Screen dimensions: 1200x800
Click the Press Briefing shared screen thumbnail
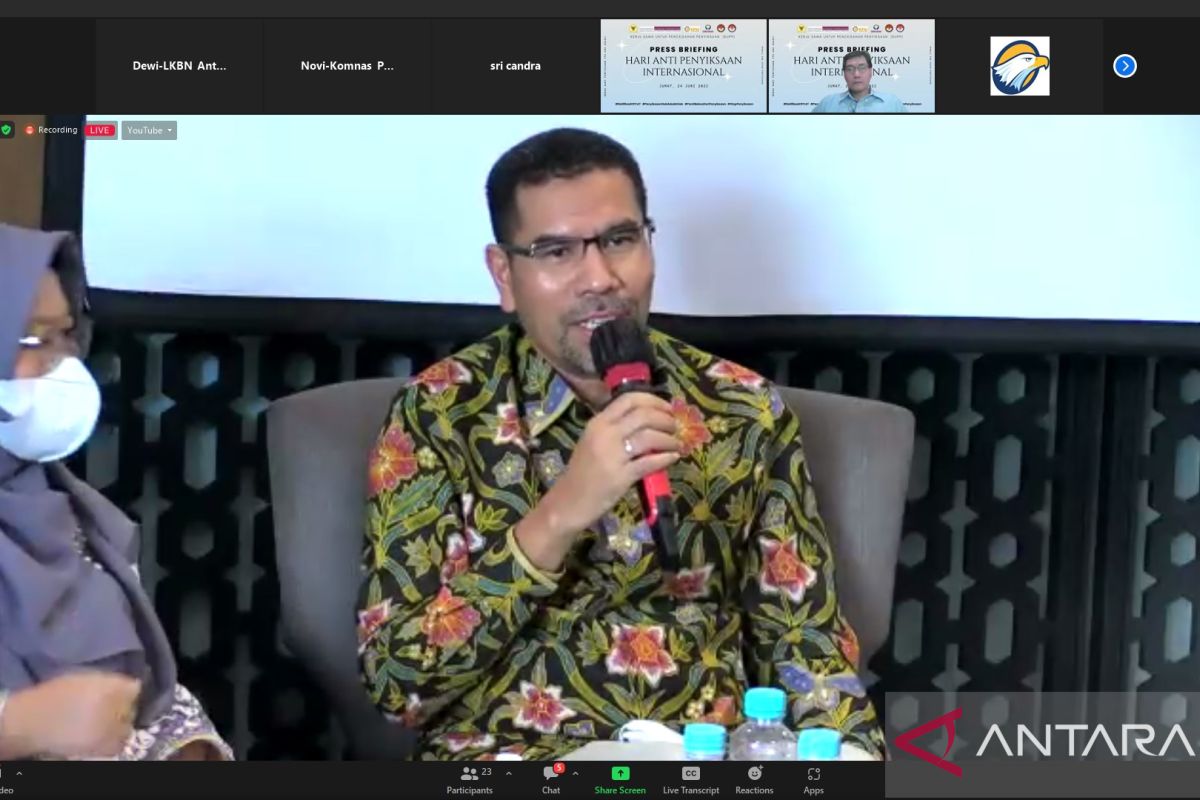[684, 65]
